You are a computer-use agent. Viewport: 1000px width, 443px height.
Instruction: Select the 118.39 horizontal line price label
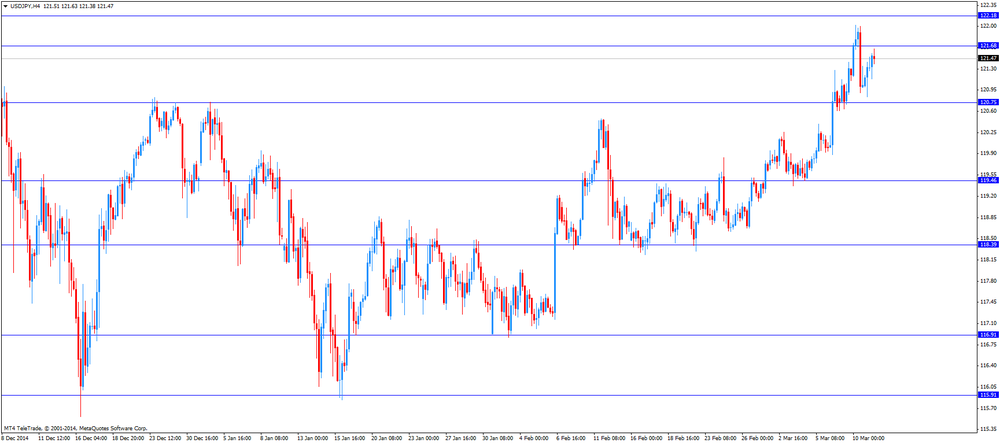[x=988, y=245]
